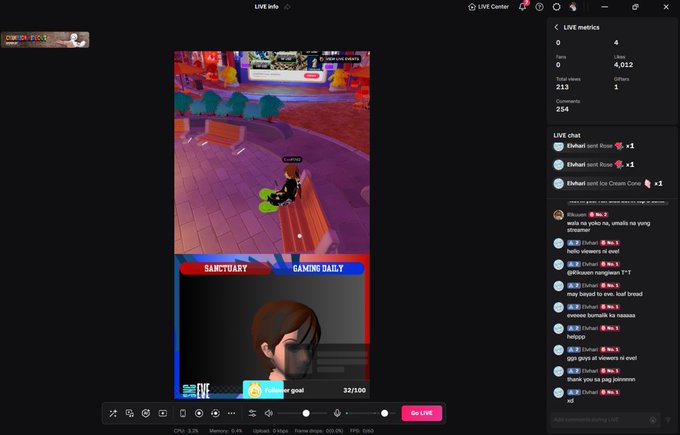Select the 'eveeee bumalik ka naaaaa' comment
This screenshot has width=680, height=435.
click(x=601, y=315)
